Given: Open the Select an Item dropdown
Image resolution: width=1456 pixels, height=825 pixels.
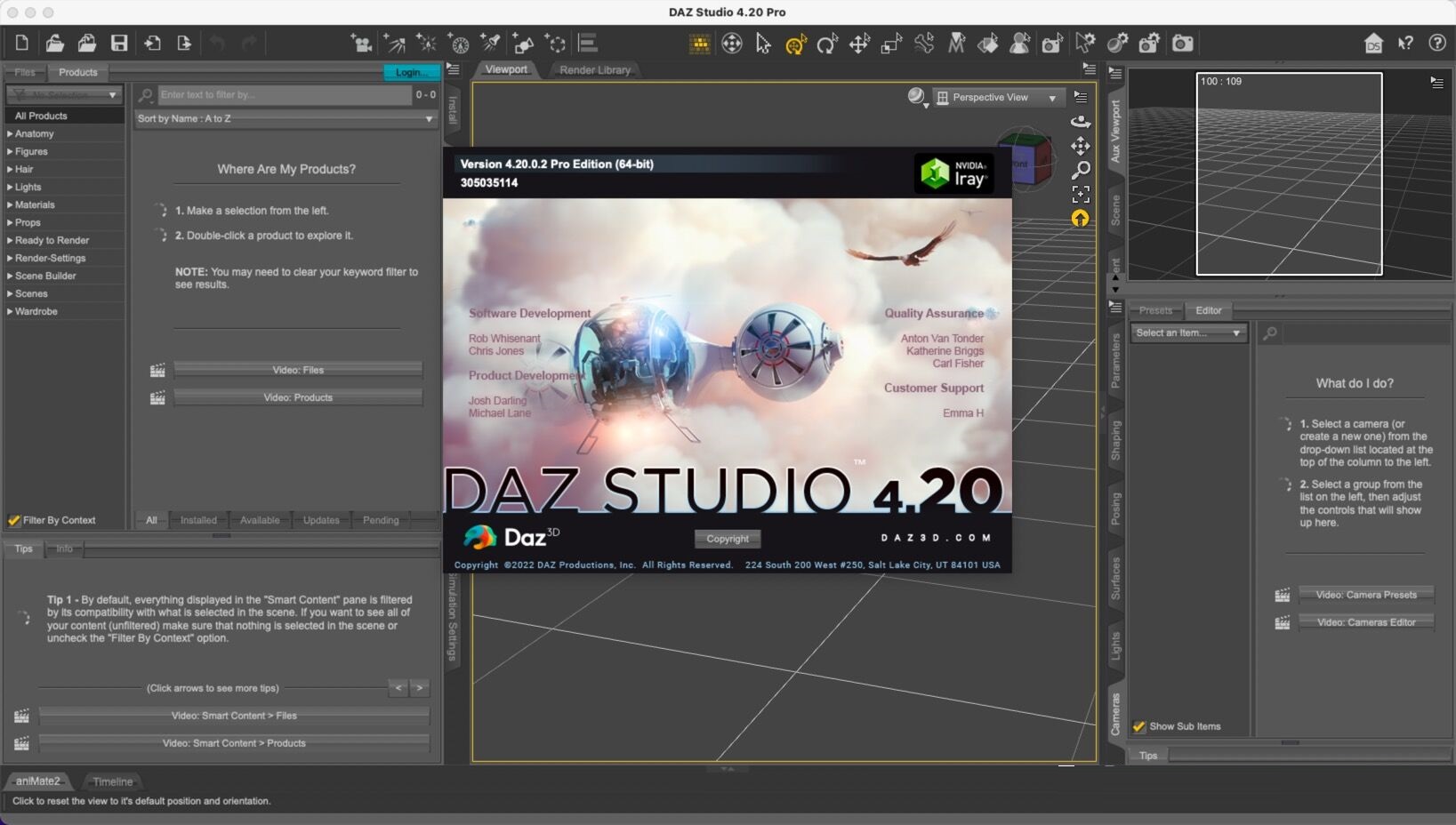Looking at the screenshot, I should tap(1187, 332).
